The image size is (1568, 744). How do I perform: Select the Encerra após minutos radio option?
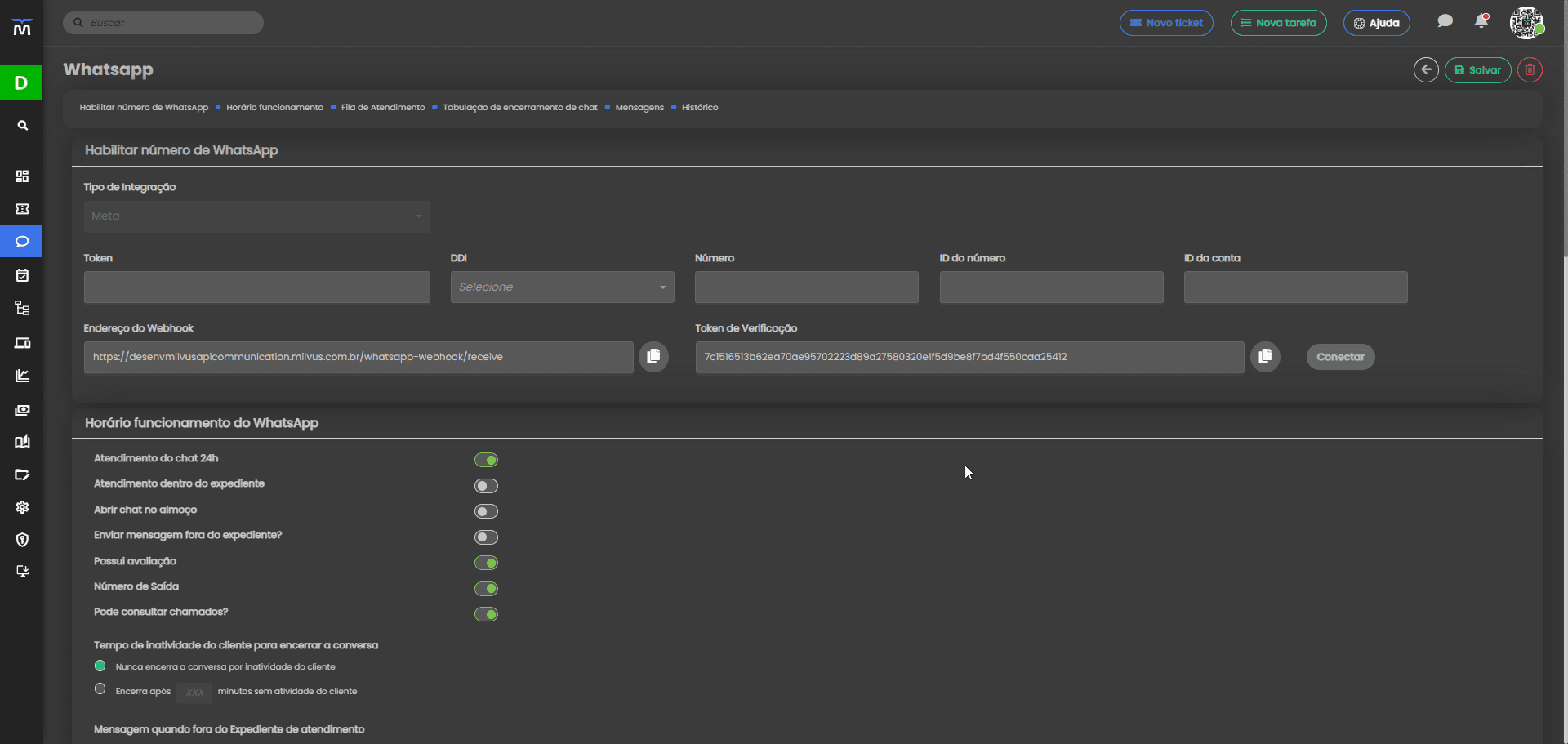(x=100, y=689)
